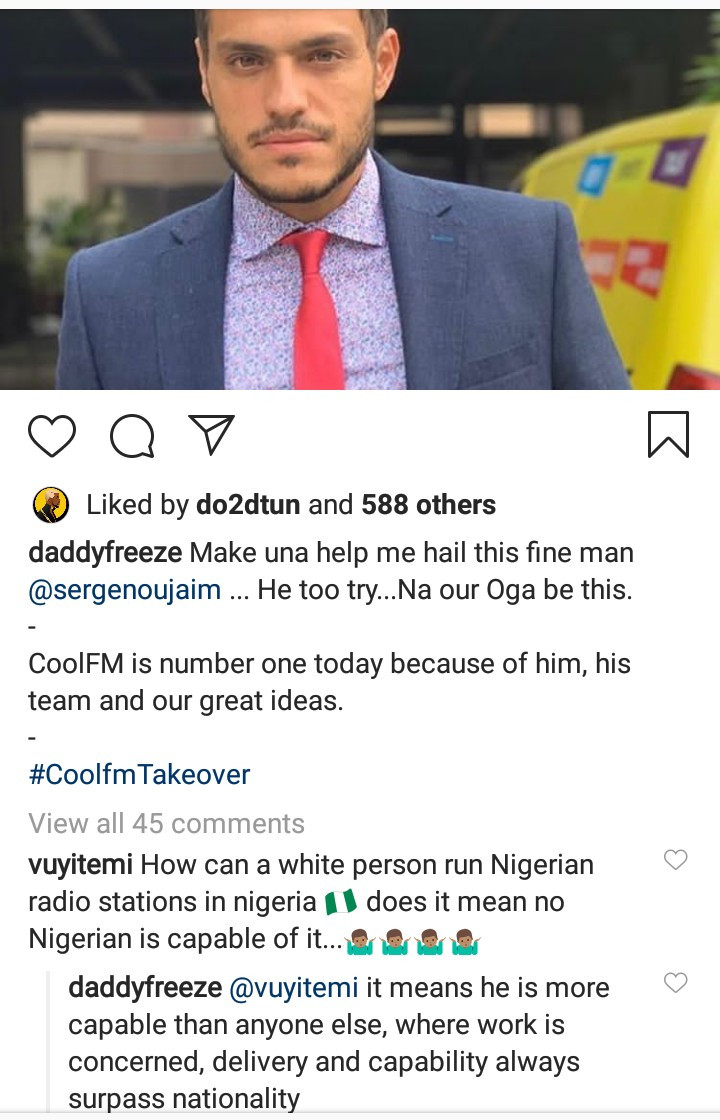Share post via paper plane icon
This screenshot has width=720, height=1120.
[x=211, y=435]
